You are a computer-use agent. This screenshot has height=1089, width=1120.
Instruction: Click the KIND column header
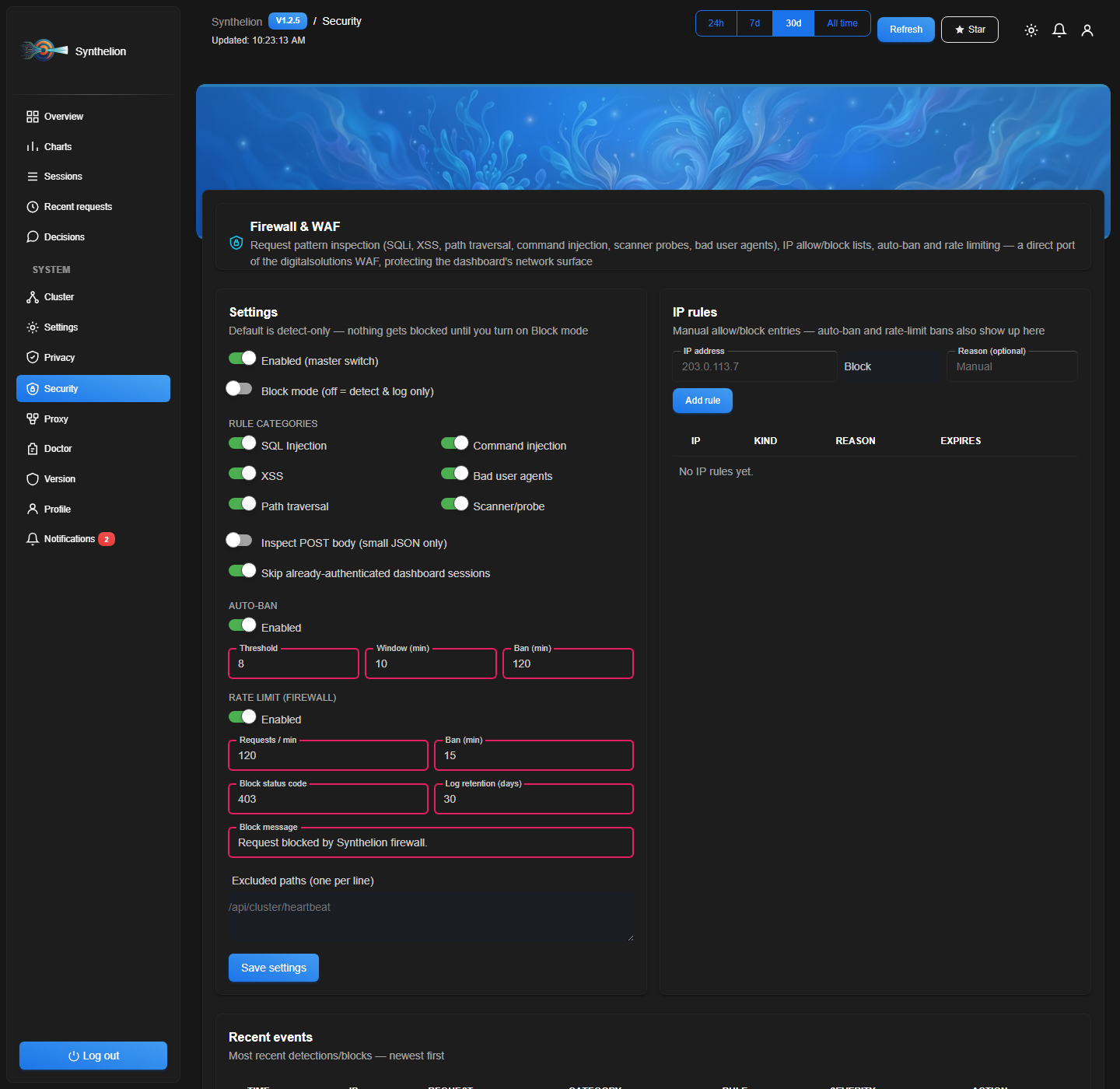click(765, 441)
